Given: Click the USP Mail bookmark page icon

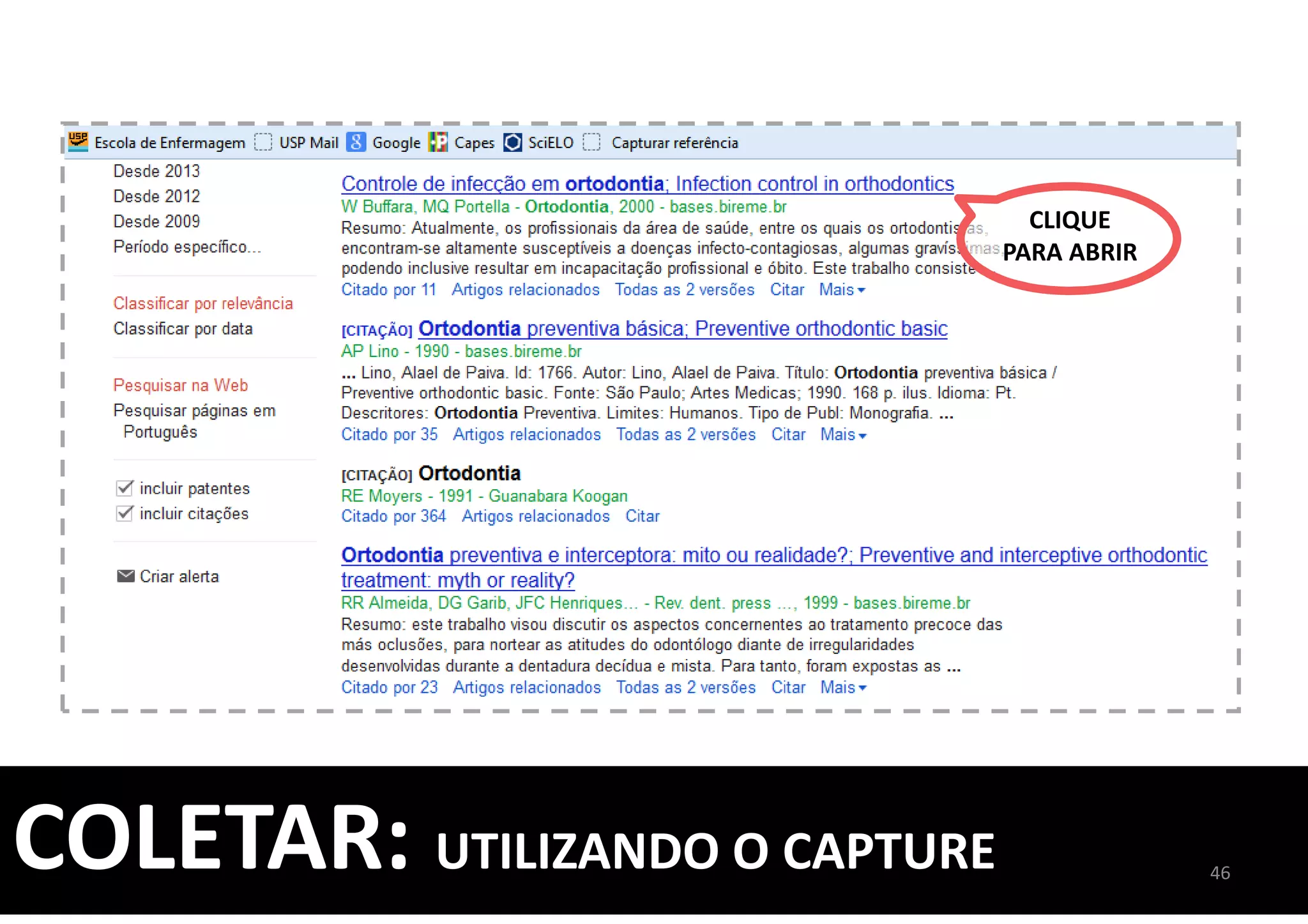Looking at the screenshot, I should click(263, 142).
